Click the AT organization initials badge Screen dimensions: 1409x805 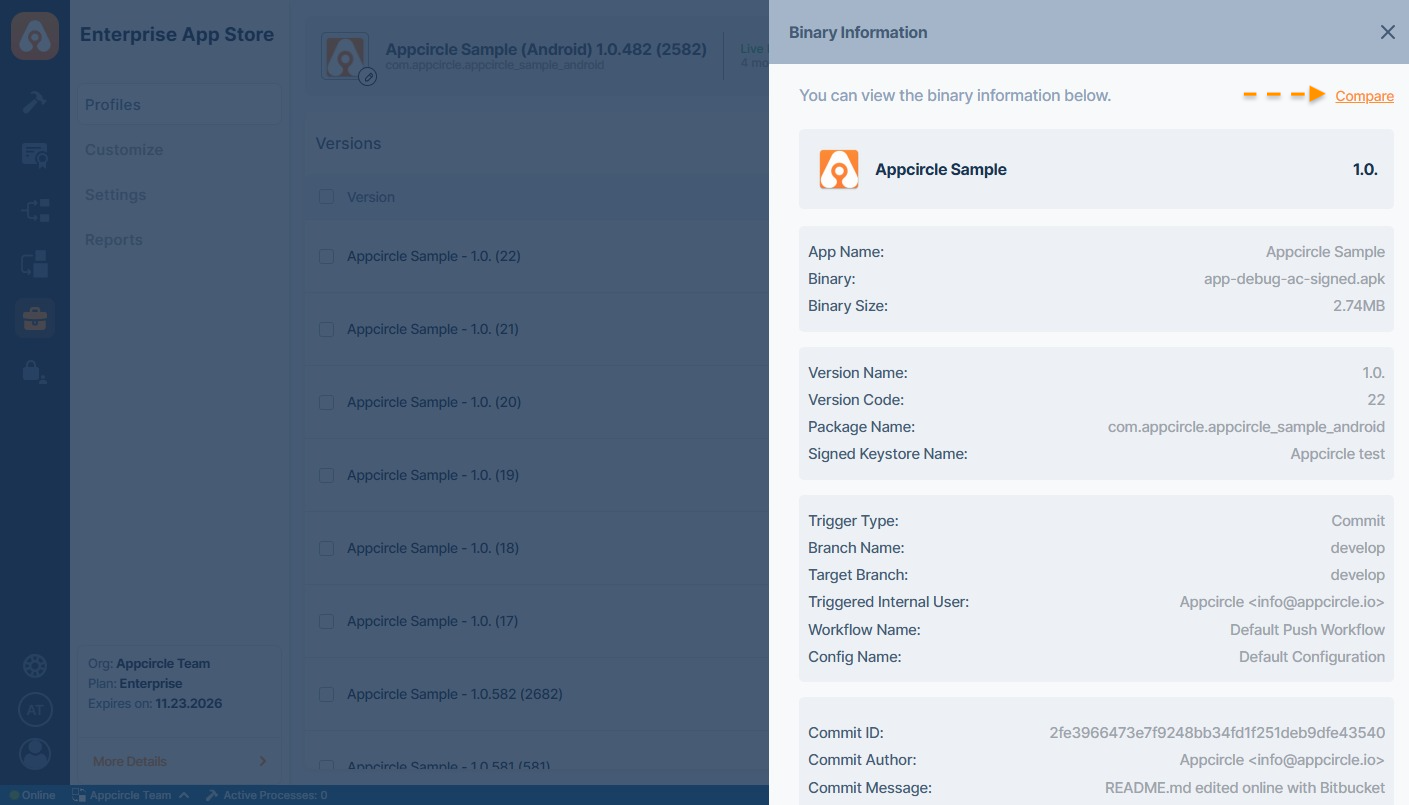point(35,710)
